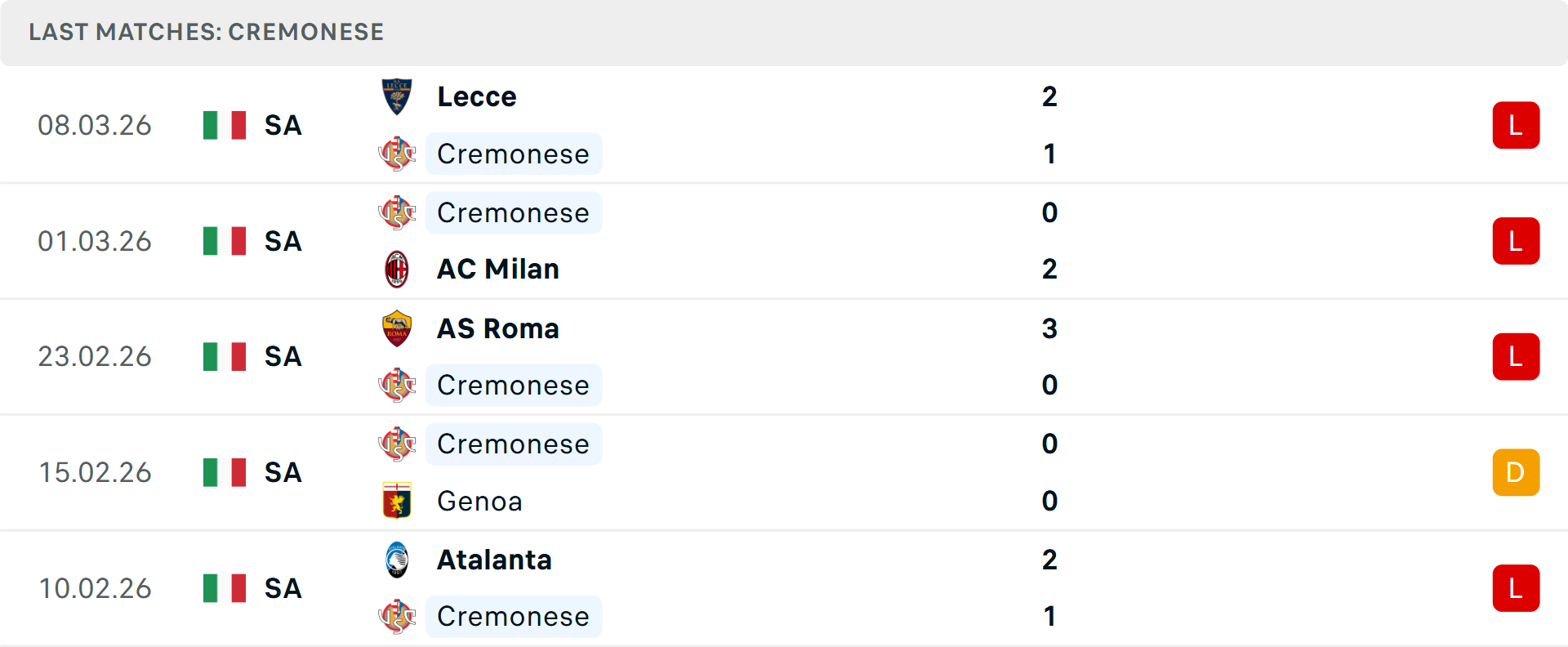Click the red L result indicator for AC Milan loss

1516,240
